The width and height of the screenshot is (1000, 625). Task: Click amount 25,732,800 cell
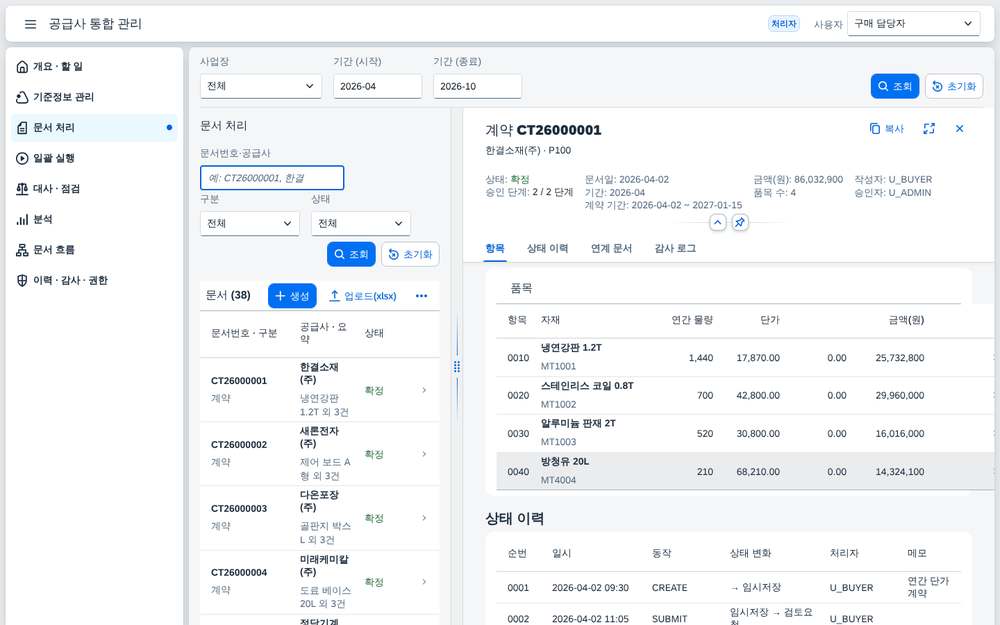(x=899, y=358)
